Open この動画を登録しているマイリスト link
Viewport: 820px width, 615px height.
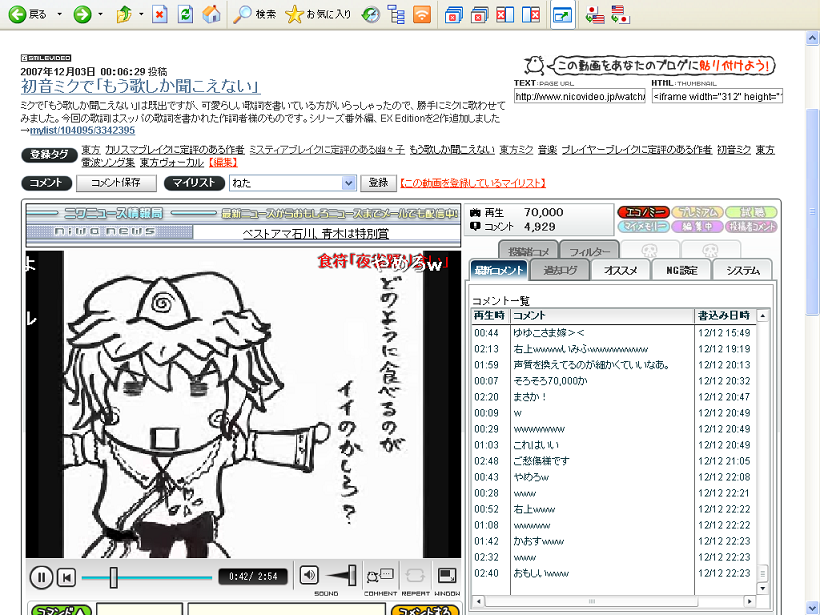coord(473,183)
